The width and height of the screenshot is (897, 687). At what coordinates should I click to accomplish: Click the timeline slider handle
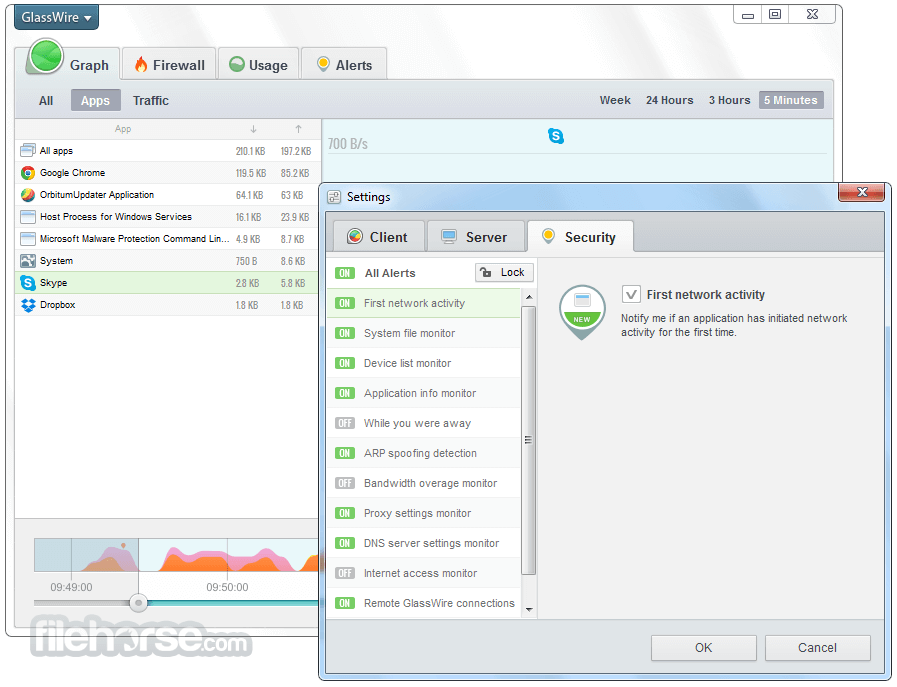coord(138,603)
